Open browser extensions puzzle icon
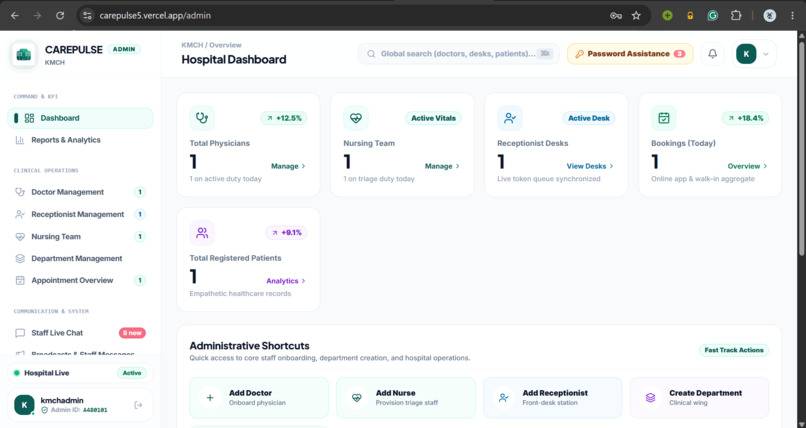806x428 pixels. [x=736, y=15]
